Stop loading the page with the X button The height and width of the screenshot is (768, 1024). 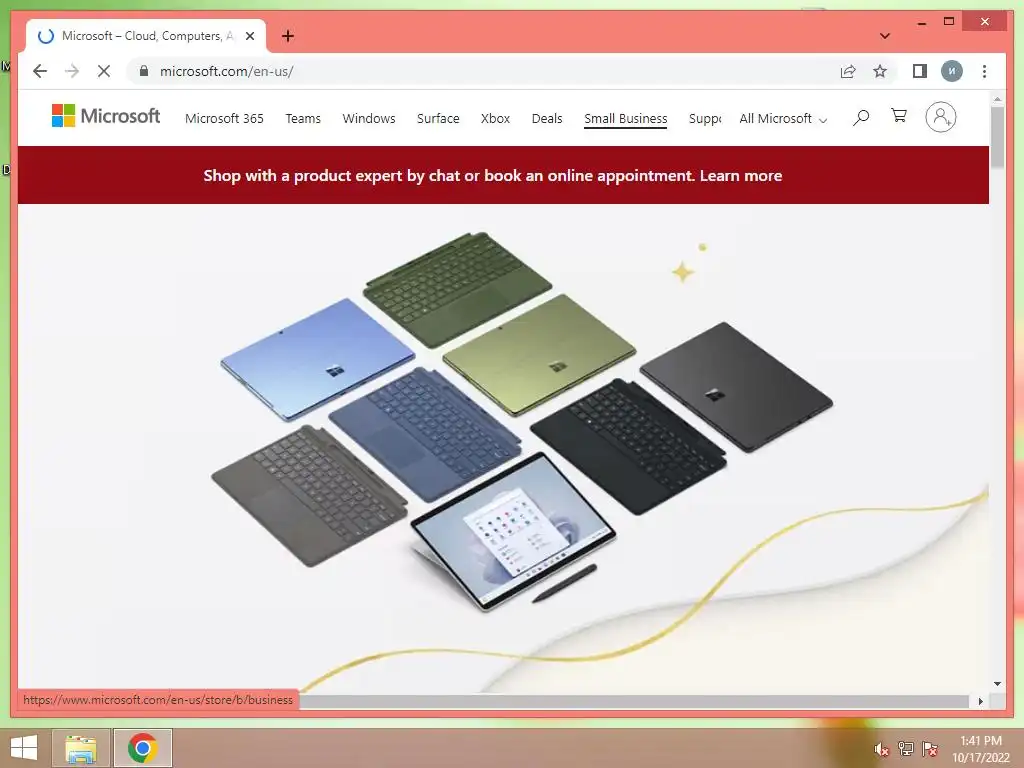tap(104, 71)
